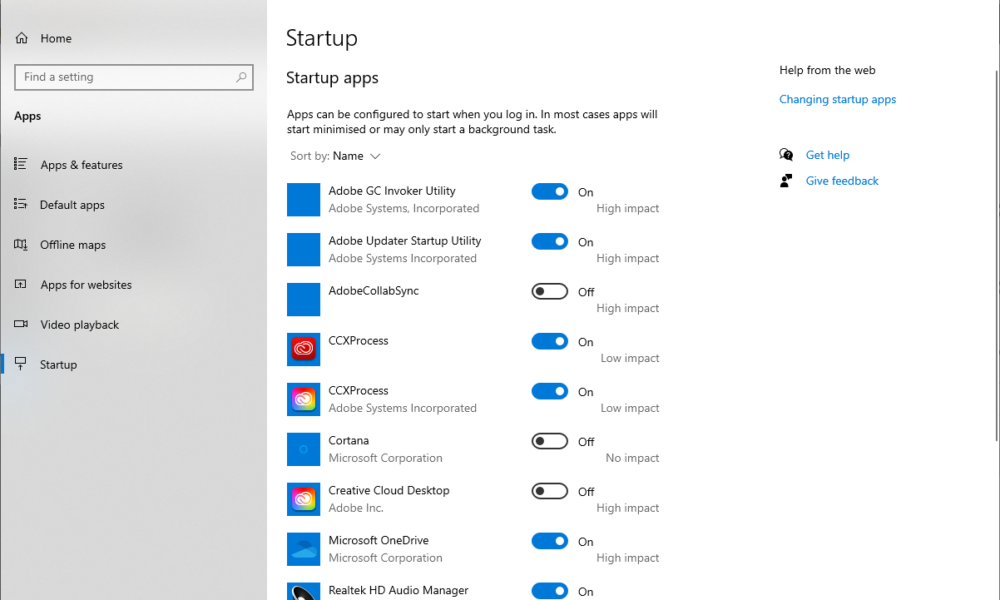Select Startup in the navigation menu

click(57, 364)
